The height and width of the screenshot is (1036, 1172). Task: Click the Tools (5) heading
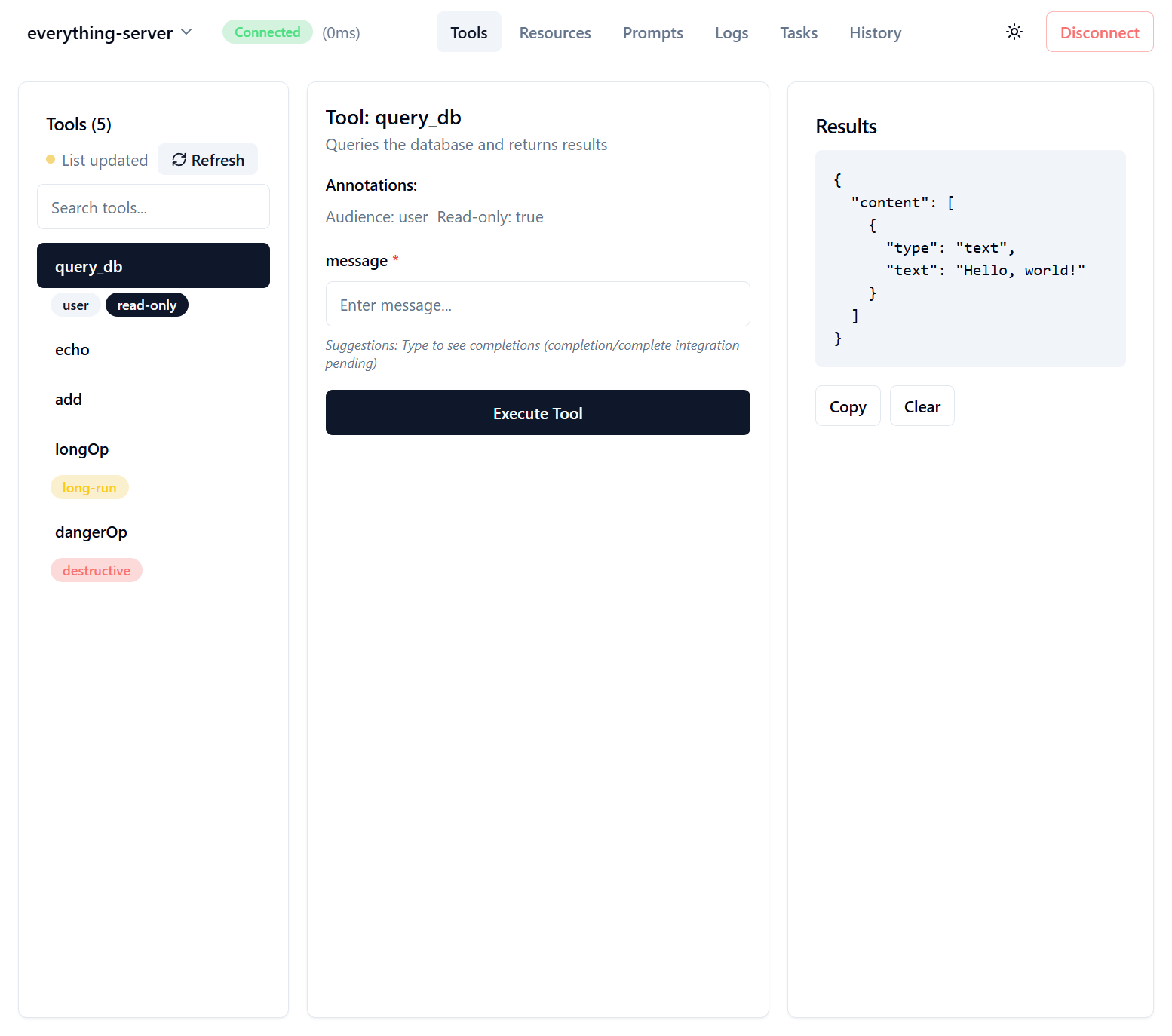pyautogui.click(x=78, y=124)
